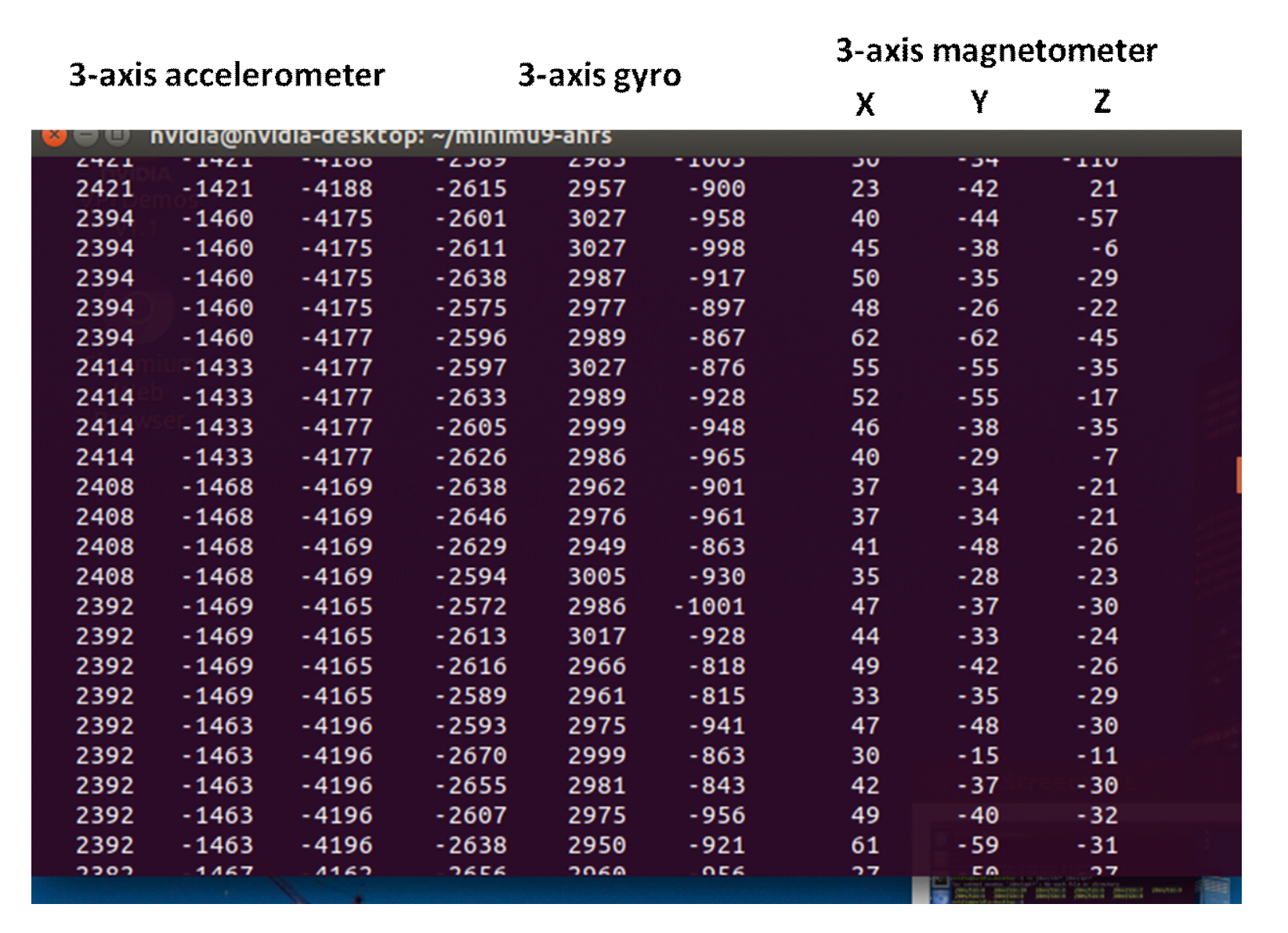1288x933 pixels.
Task: Select the Y magnetometer column label
Action: 979,102
